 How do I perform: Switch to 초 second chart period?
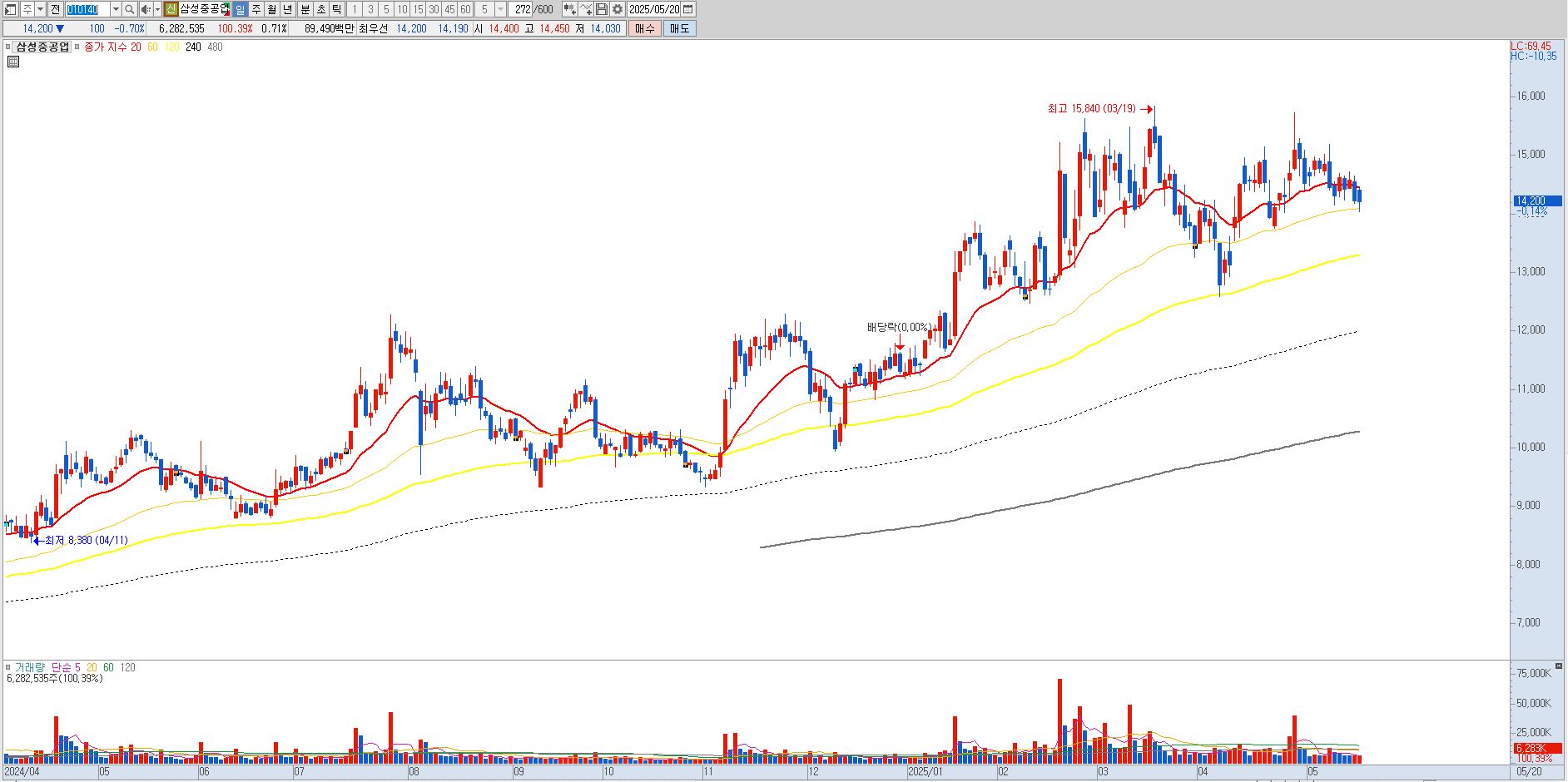[x=320, y=9]
